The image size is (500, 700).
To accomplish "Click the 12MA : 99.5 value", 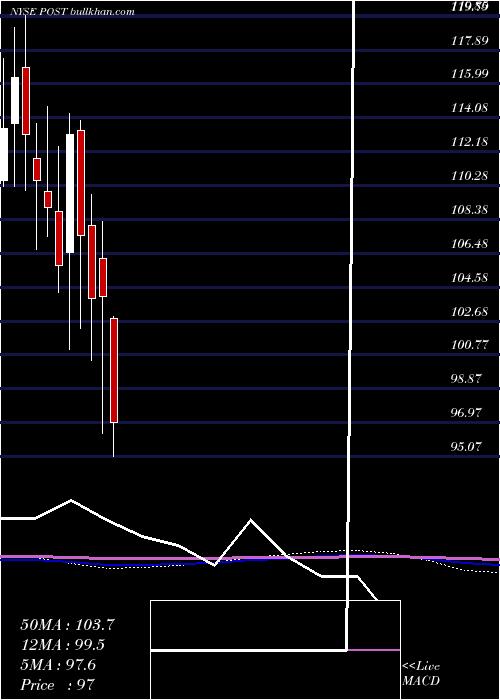I will 64,645.
